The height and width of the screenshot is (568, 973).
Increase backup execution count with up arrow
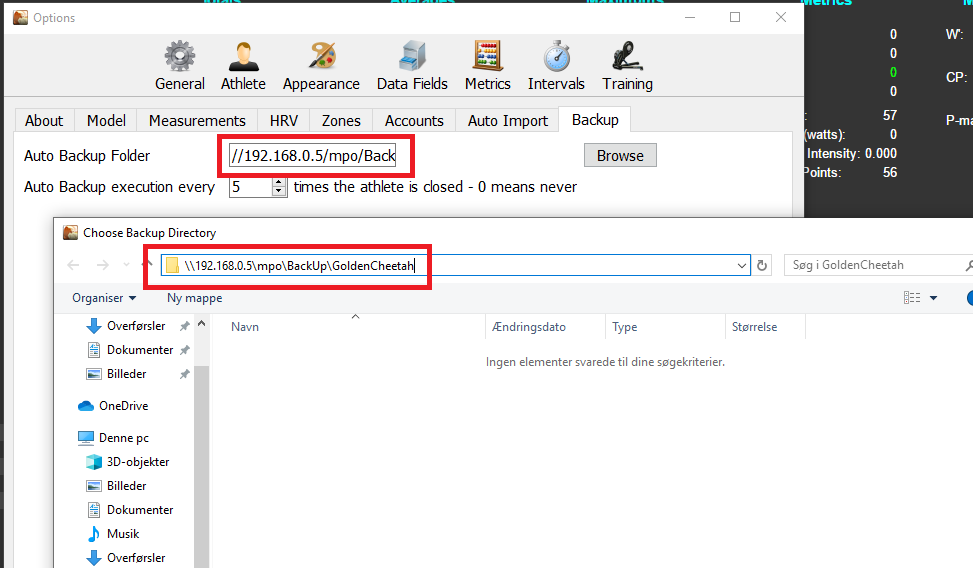pyautogui.click(x=279, y=182)
